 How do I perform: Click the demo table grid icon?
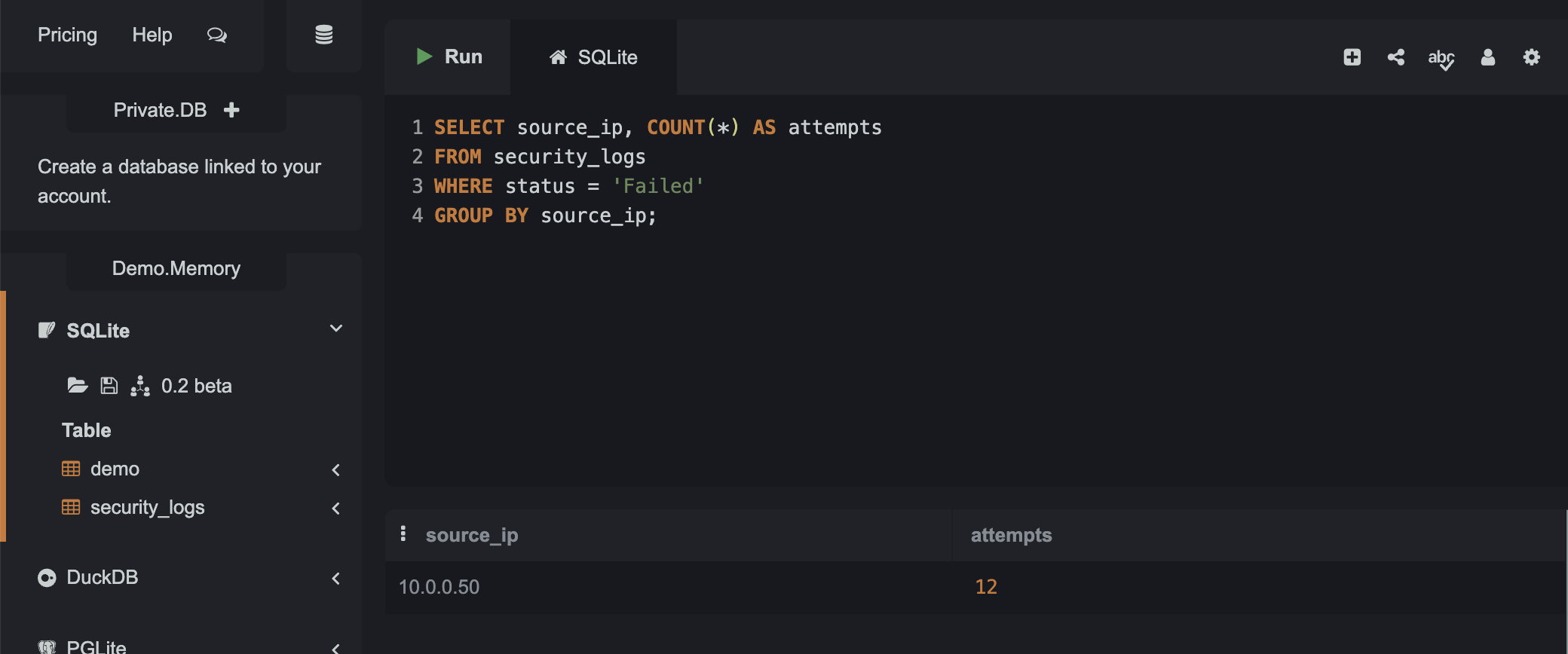point(72,469)
